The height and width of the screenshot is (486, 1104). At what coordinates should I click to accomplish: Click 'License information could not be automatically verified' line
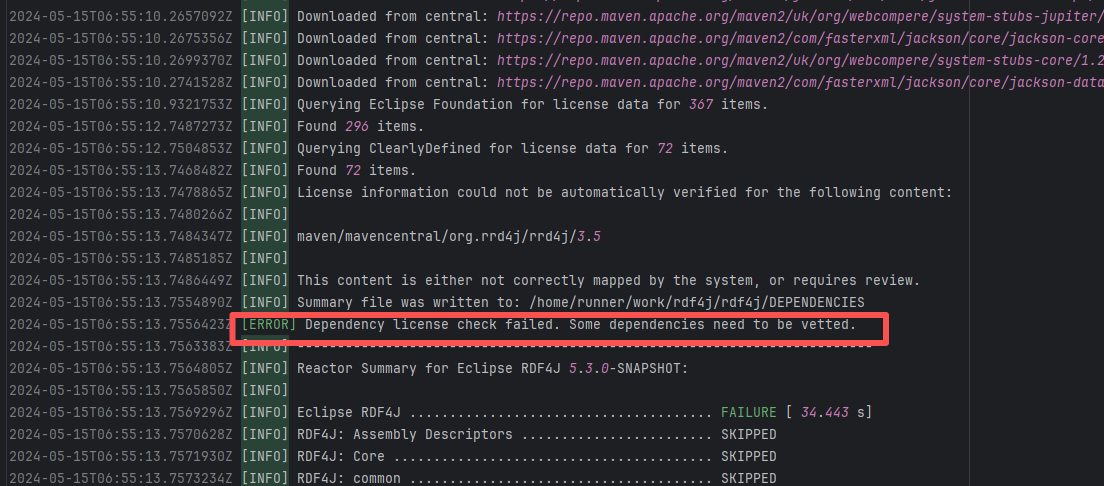pyautogui.click(x=624, y=192)
